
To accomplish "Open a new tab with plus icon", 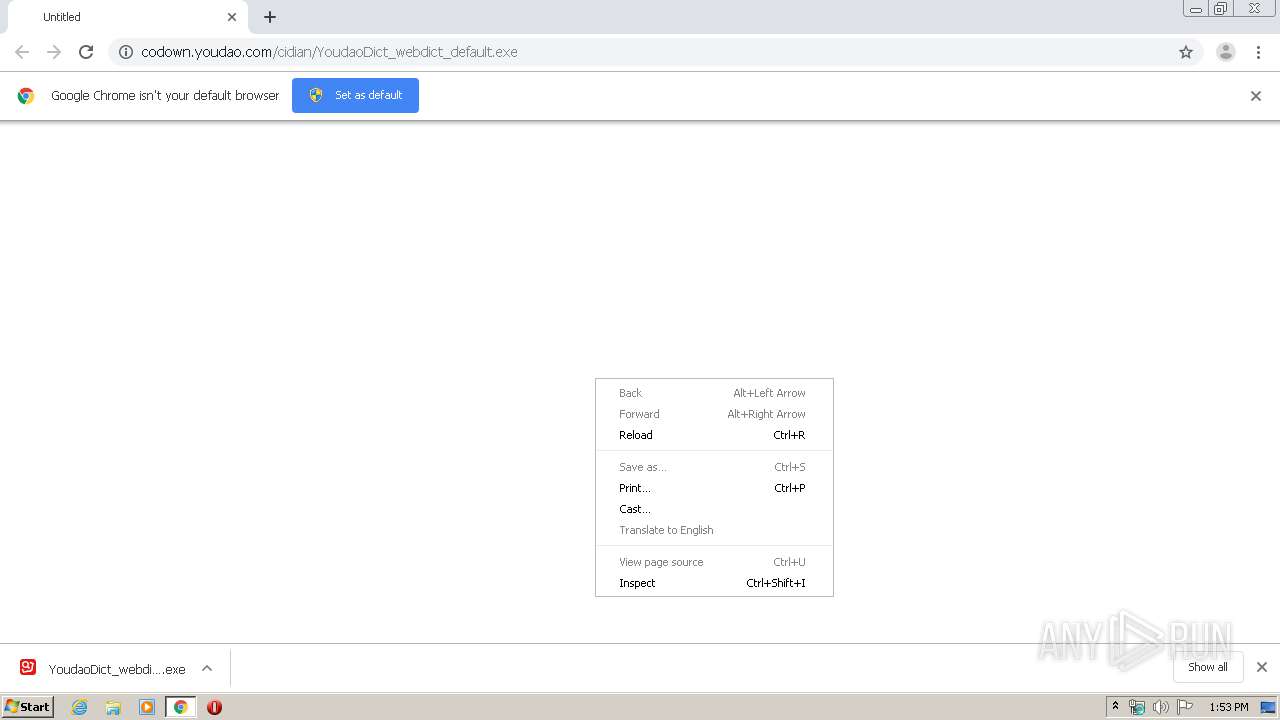I will [270, 17].
